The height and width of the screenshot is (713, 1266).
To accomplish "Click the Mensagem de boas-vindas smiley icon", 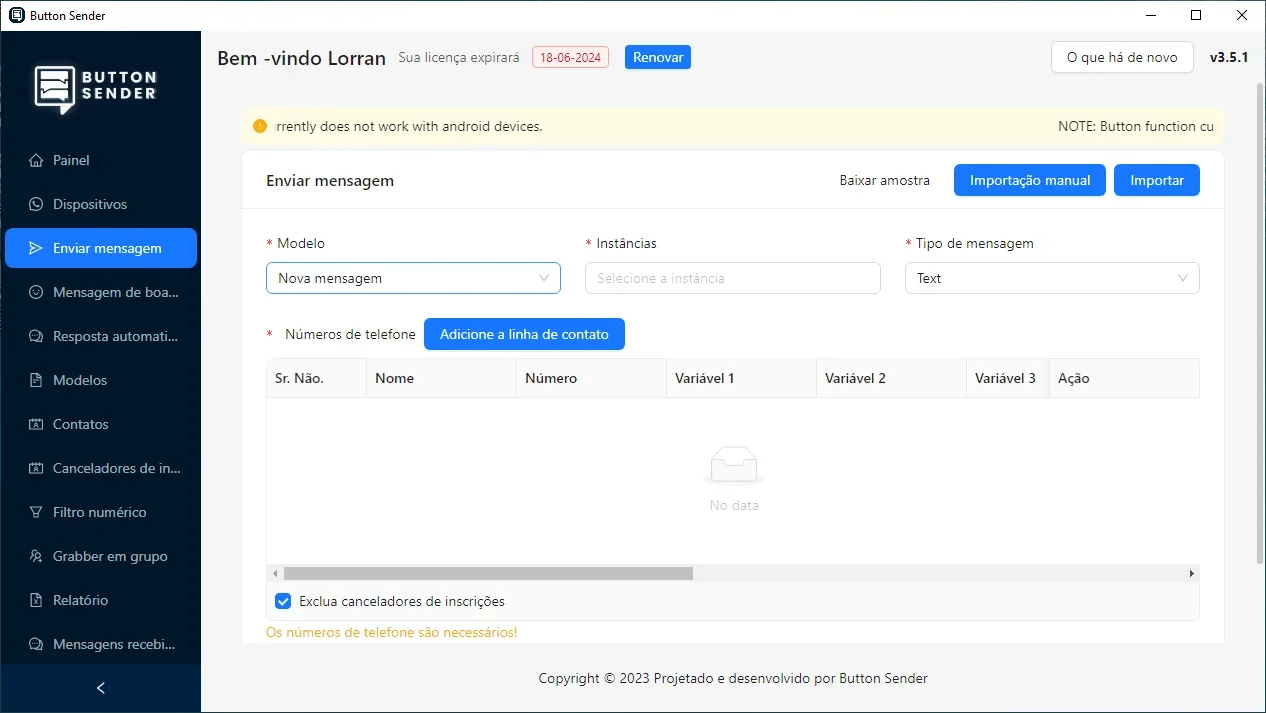I will 36,292.
